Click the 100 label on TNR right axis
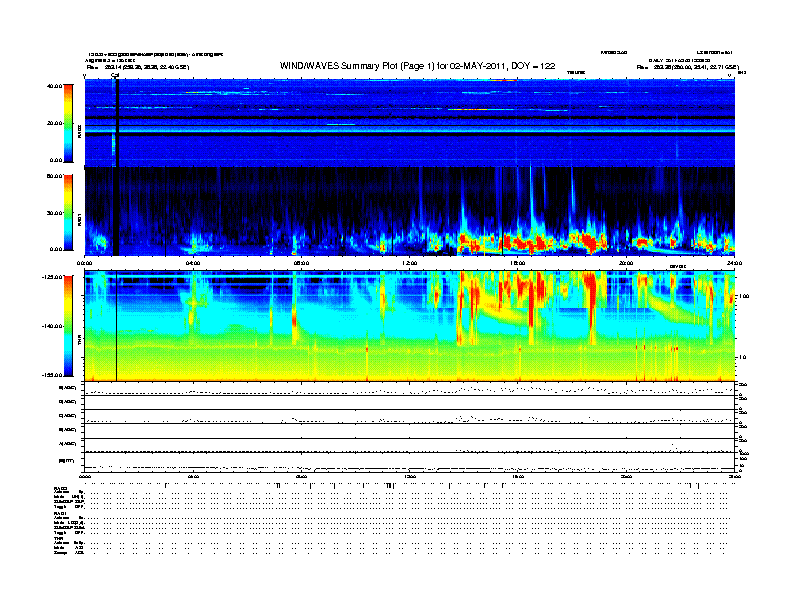Image resolution: width=792 pixels, height=612 pixels. click(x=744, y=296)
